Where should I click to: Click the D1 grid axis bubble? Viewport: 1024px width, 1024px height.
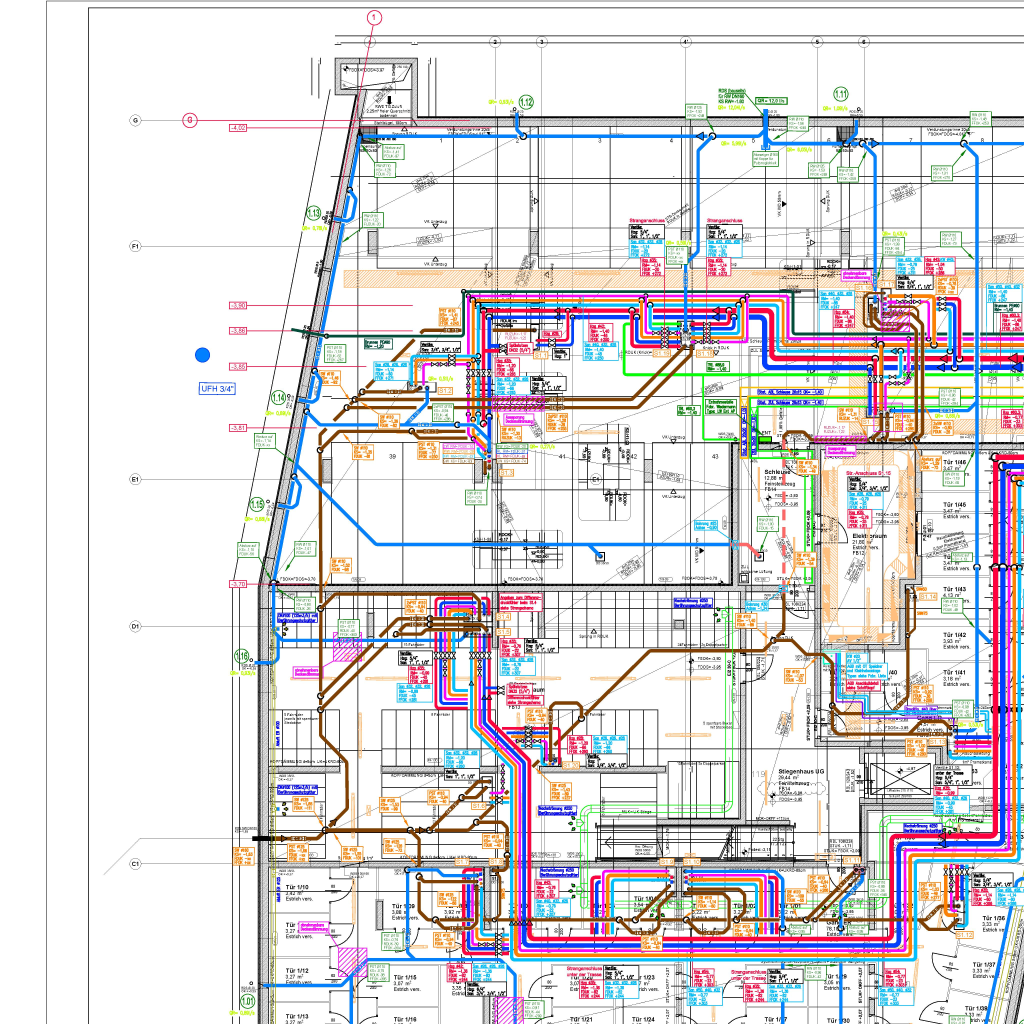[135, 627]
